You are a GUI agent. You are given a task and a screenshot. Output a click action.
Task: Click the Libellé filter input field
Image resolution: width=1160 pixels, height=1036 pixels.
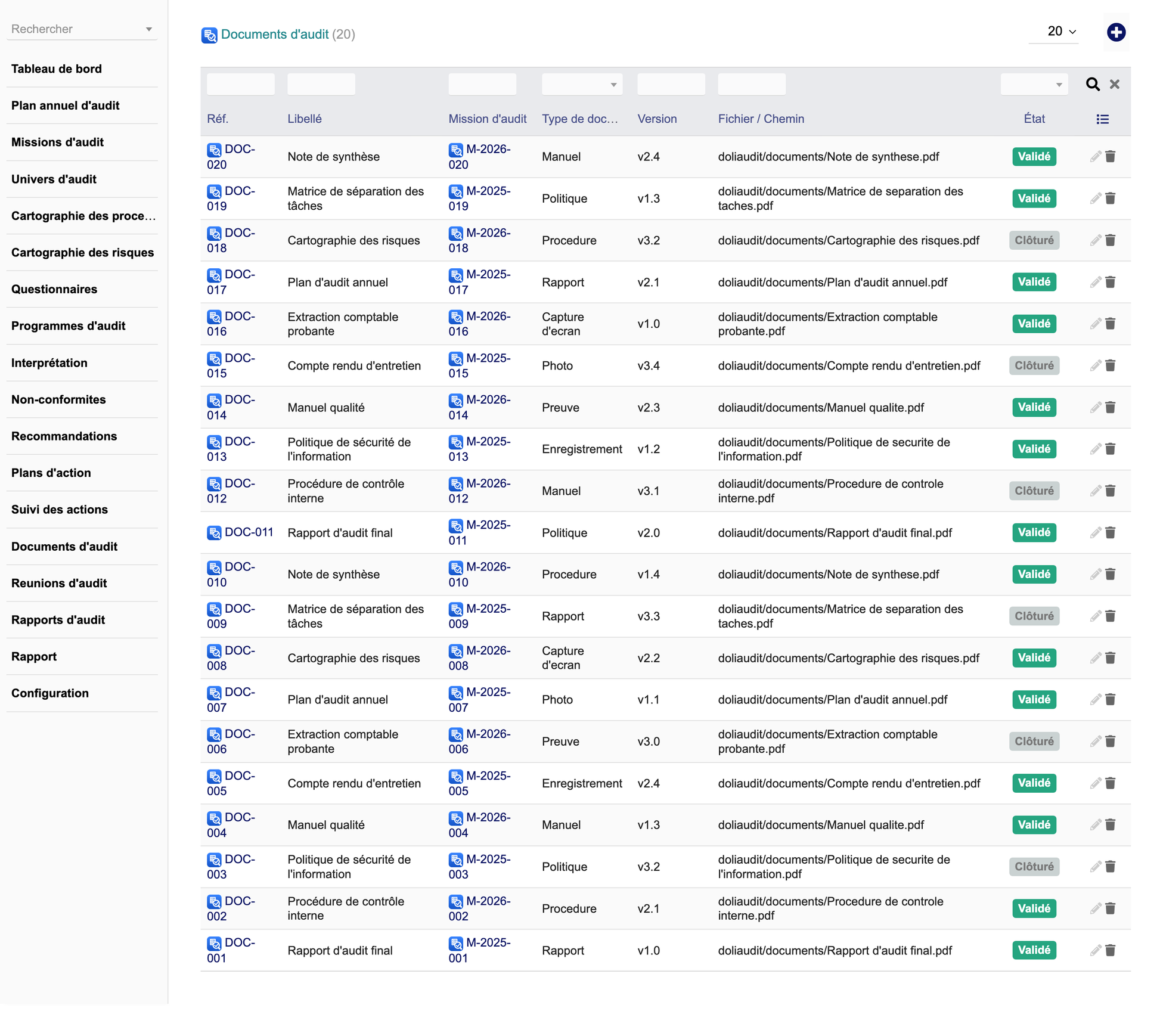coord(321,84)
